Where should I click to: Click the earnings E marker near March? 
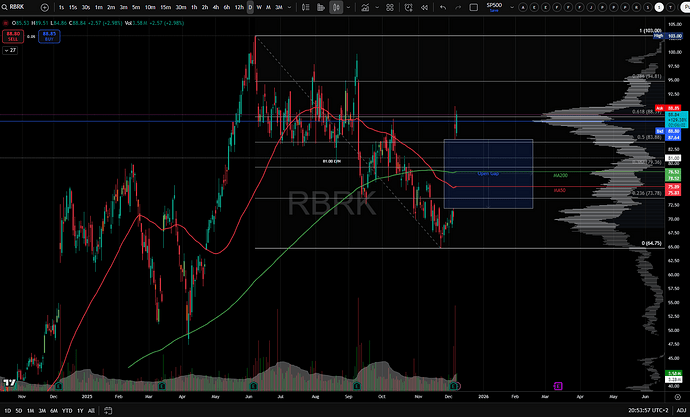162,386
